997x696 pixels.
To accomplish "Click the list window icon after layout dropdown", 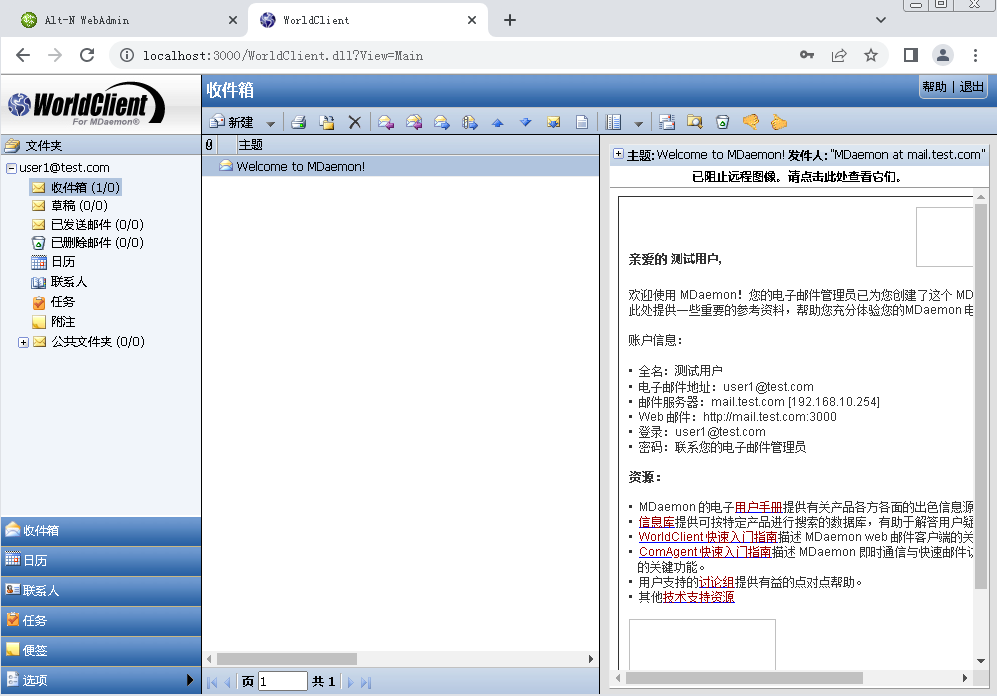I will (x=667, y=122).
